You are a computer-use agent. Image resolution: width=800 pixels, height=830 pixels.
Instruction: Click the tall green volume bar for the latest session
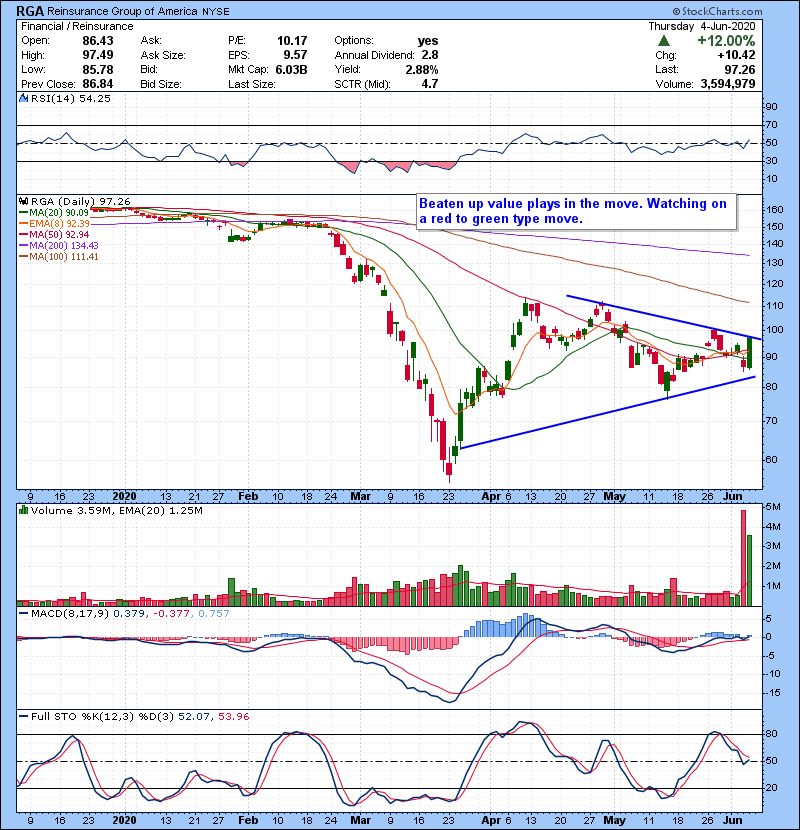[x=749, y=570]
